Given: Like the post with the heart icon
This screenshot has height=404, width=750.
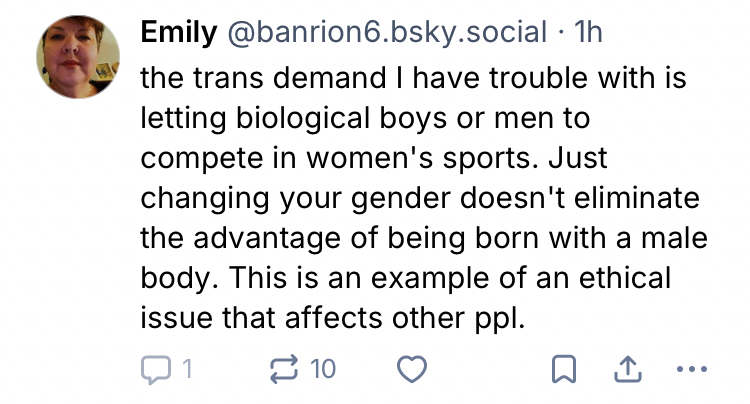Looking at the screenshot, I should [x=412, y=369].
